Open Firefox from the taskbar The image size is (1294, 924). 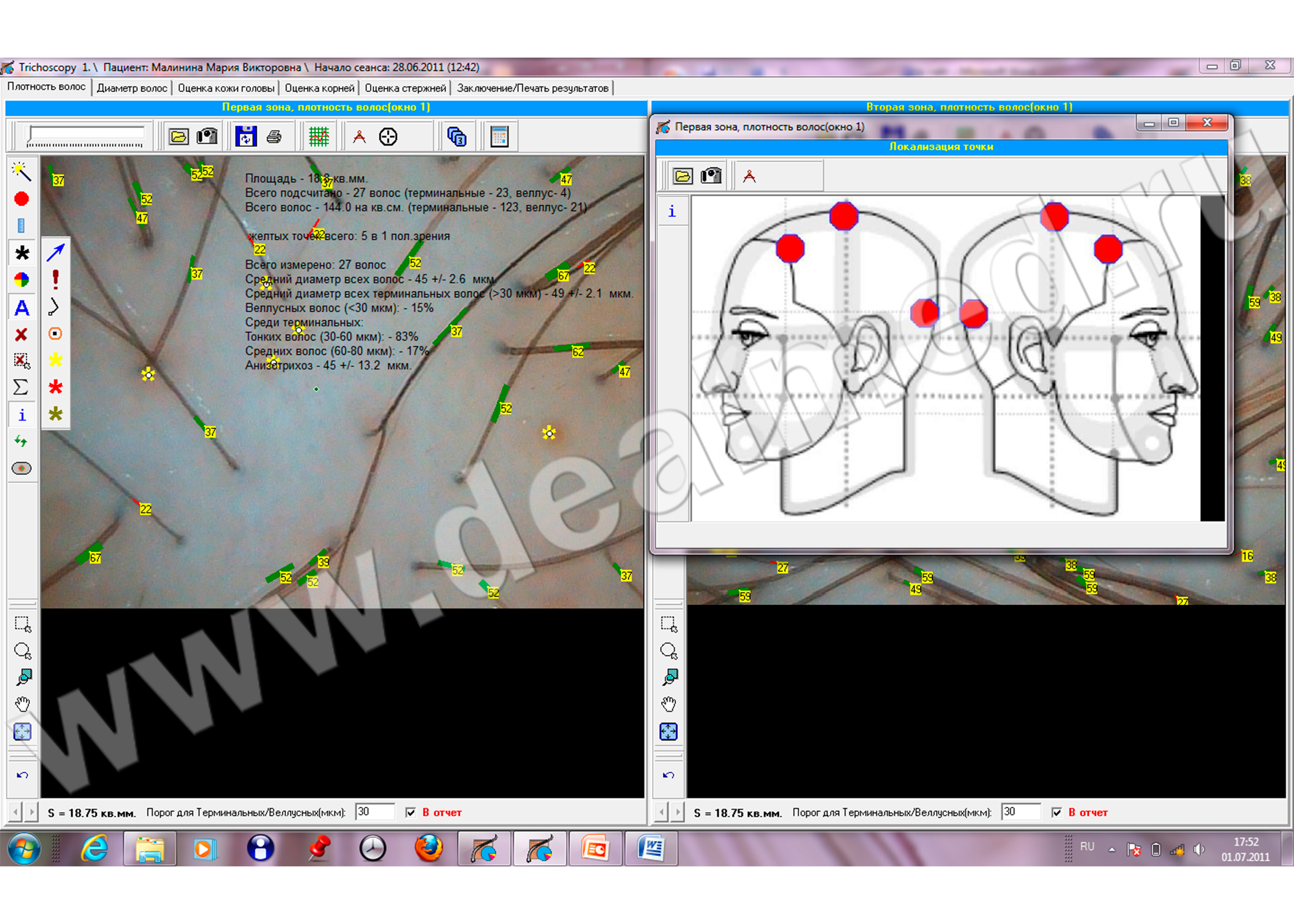point(428,848)
